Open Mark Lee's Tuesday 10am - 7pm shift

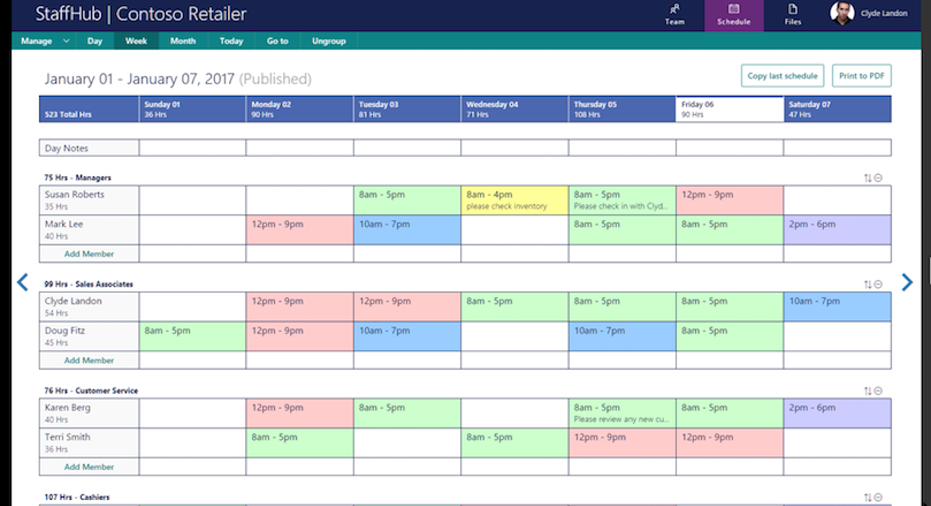[407, 230]
